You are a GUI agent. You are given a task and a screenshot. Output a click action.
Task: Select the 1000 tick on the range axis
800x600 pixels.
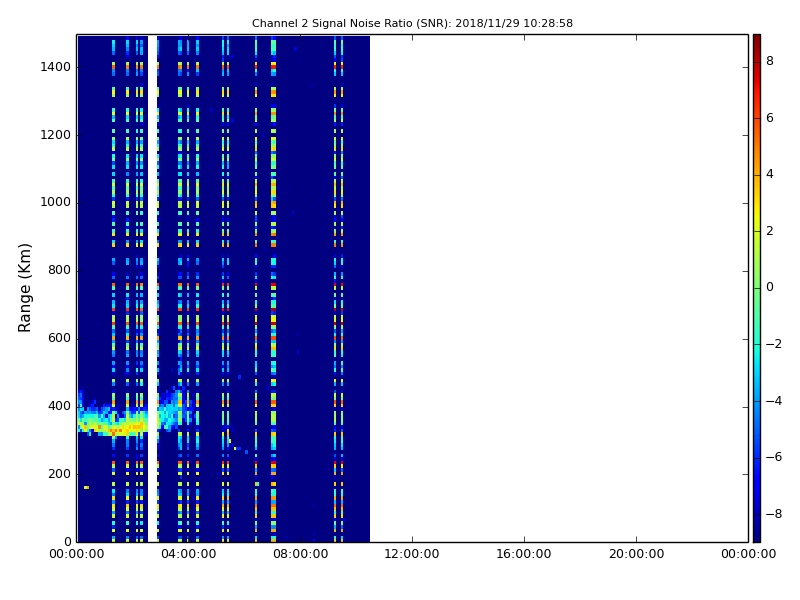[x=55, y=202]
